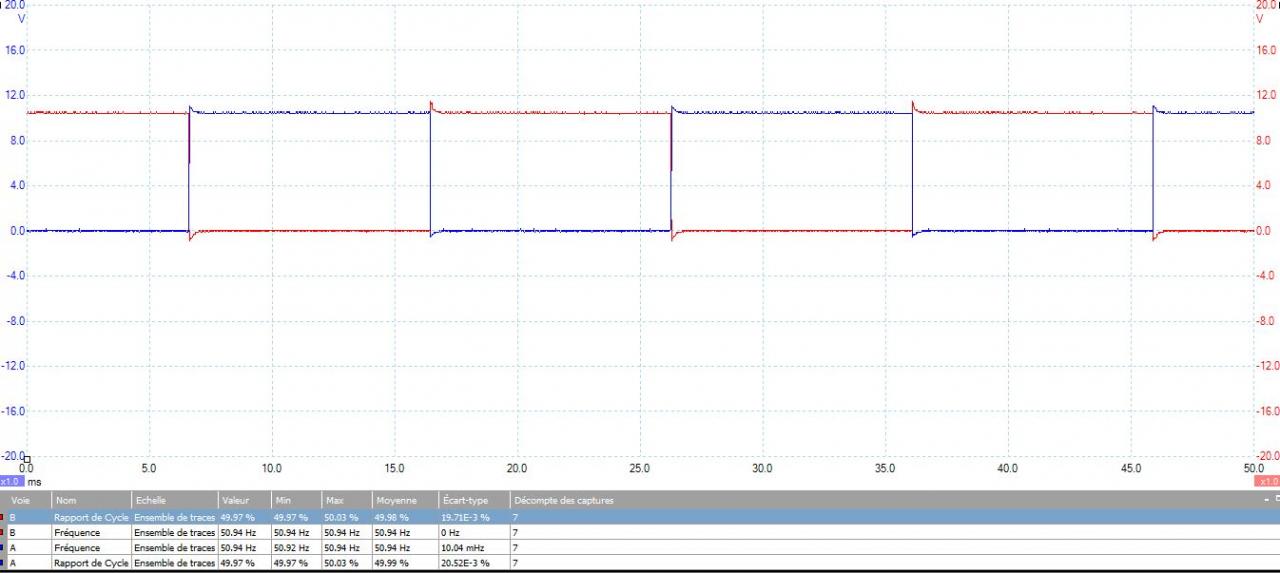
Task: Click the blue 12.0 label on channel A axis
Action: pos(15,95)
